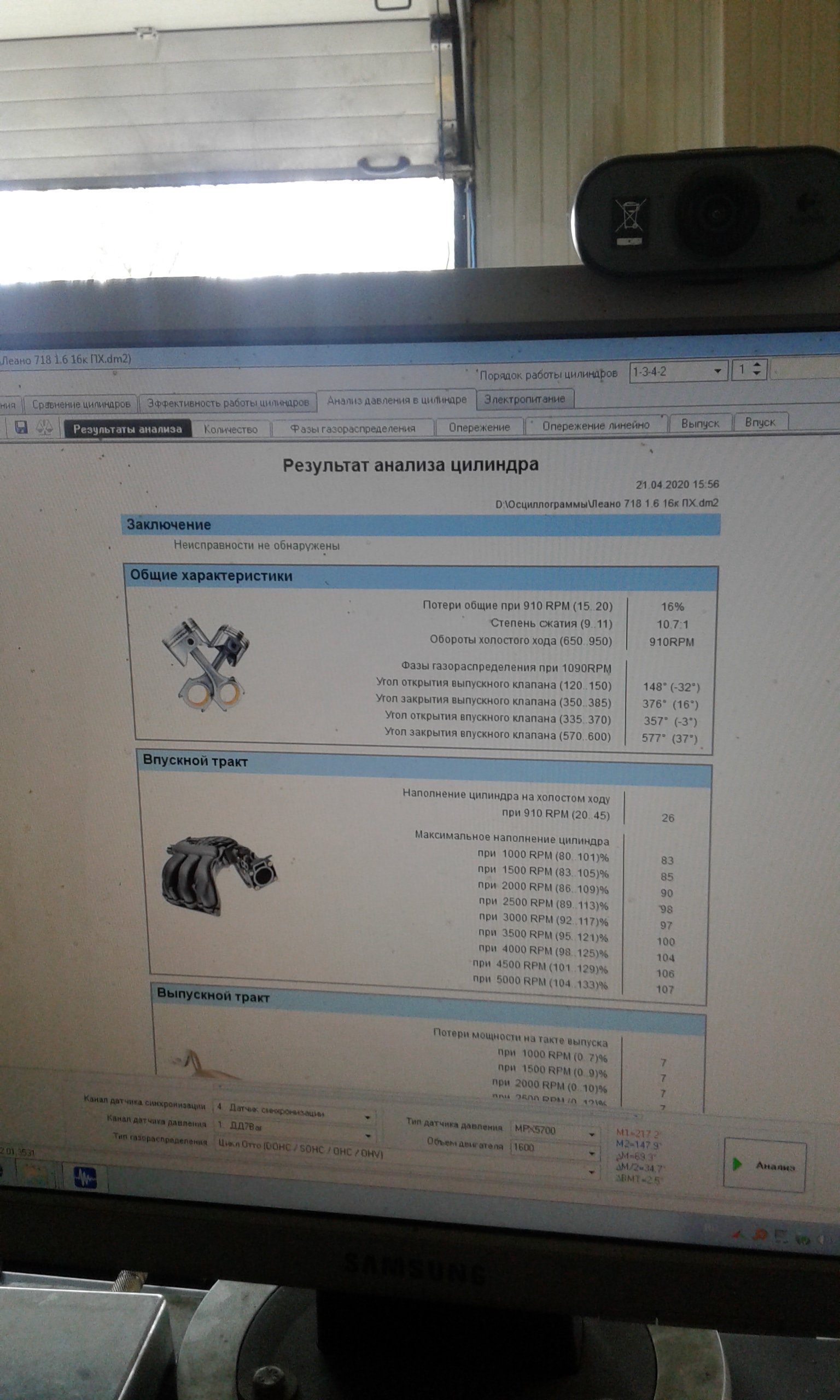Switch to the Электропитание tab
840x1400 pixels.
tap(524, 399)
